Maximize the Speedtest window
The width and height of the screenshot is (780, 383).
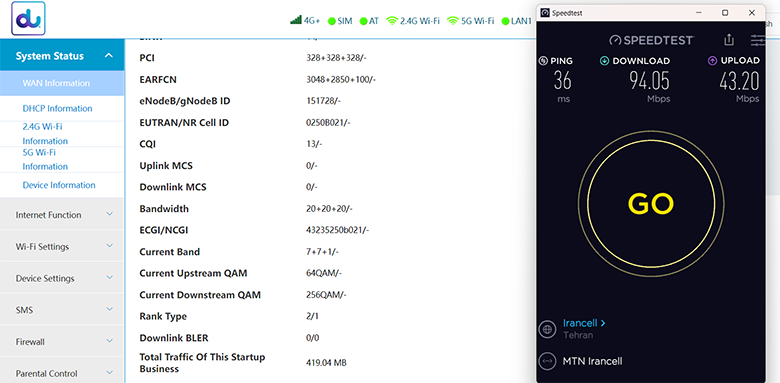(x=725, y=13)
